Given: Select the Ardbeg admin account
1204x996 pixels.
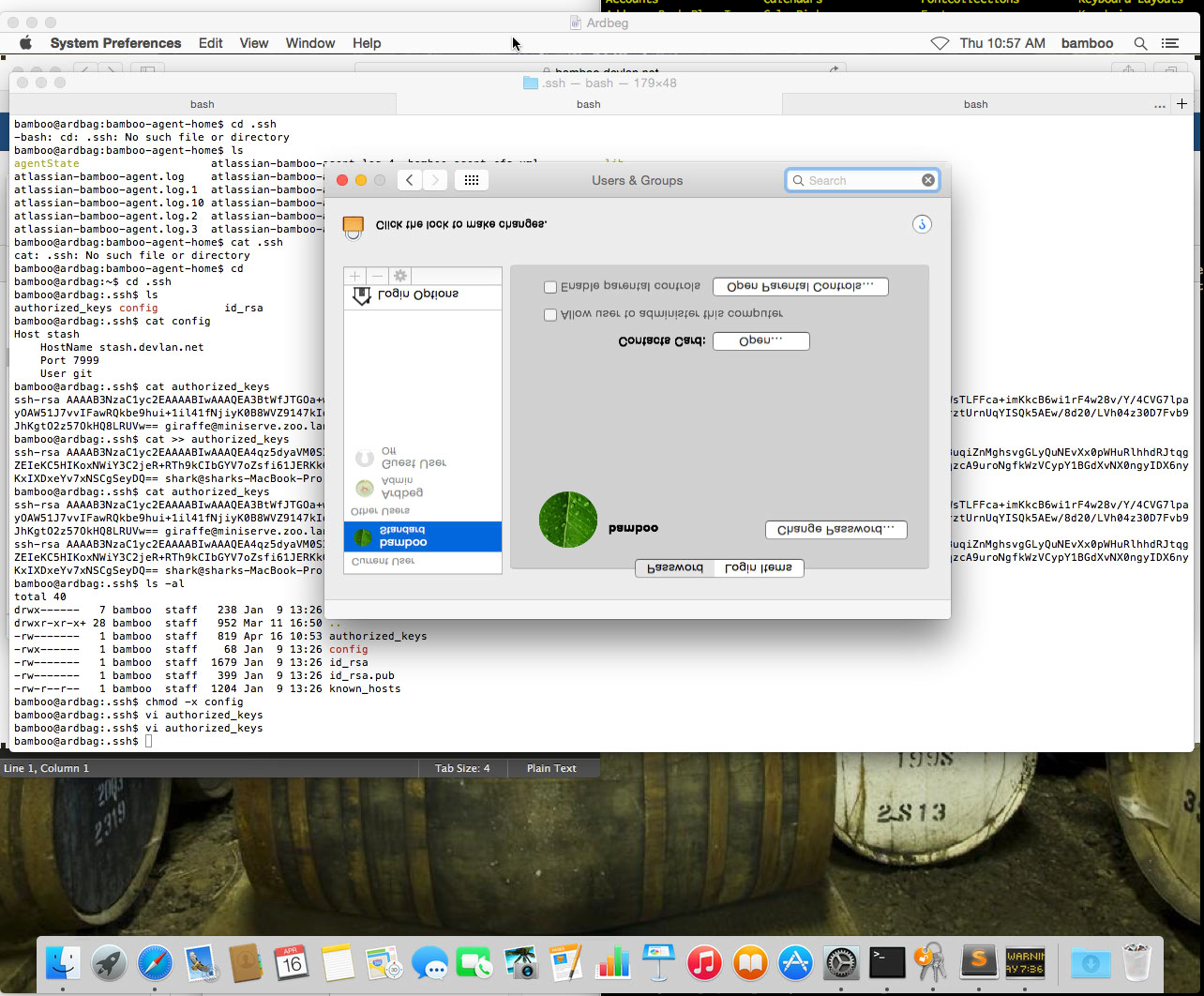Looking at the screenshot, I should click(x=423, y=487).
